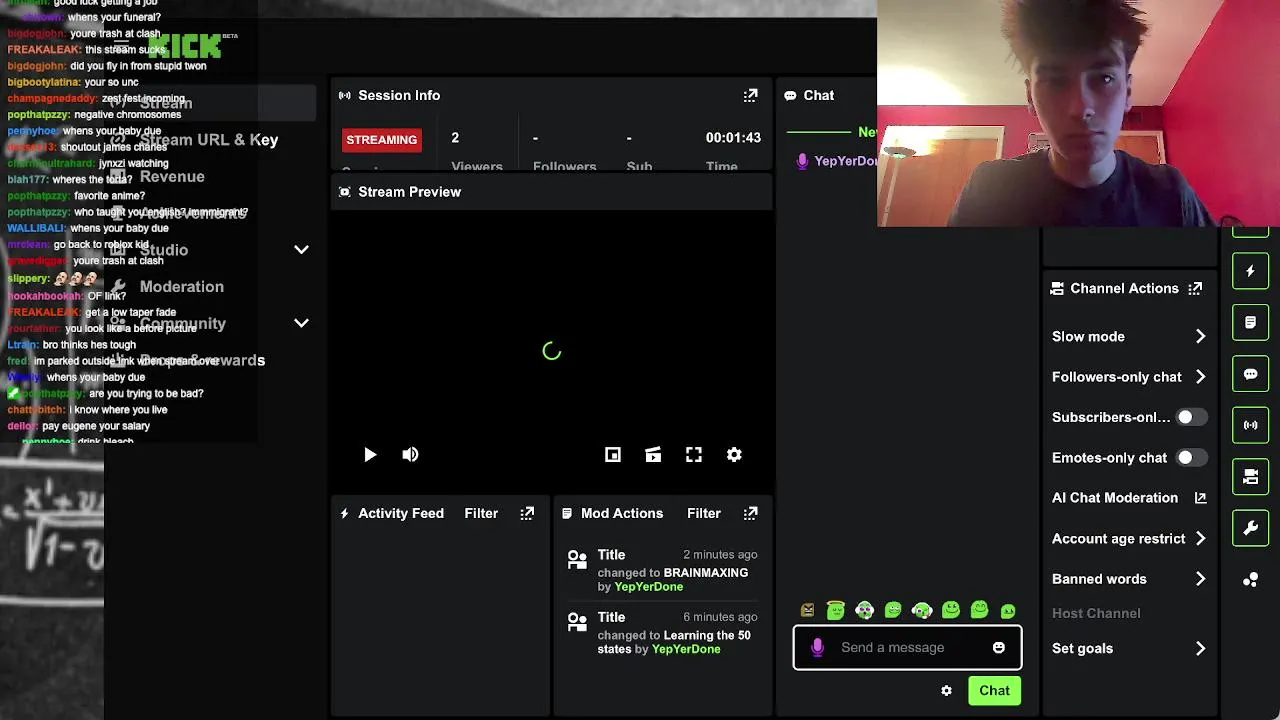
Task: Play the Stream Preview video
Action: 369,454
